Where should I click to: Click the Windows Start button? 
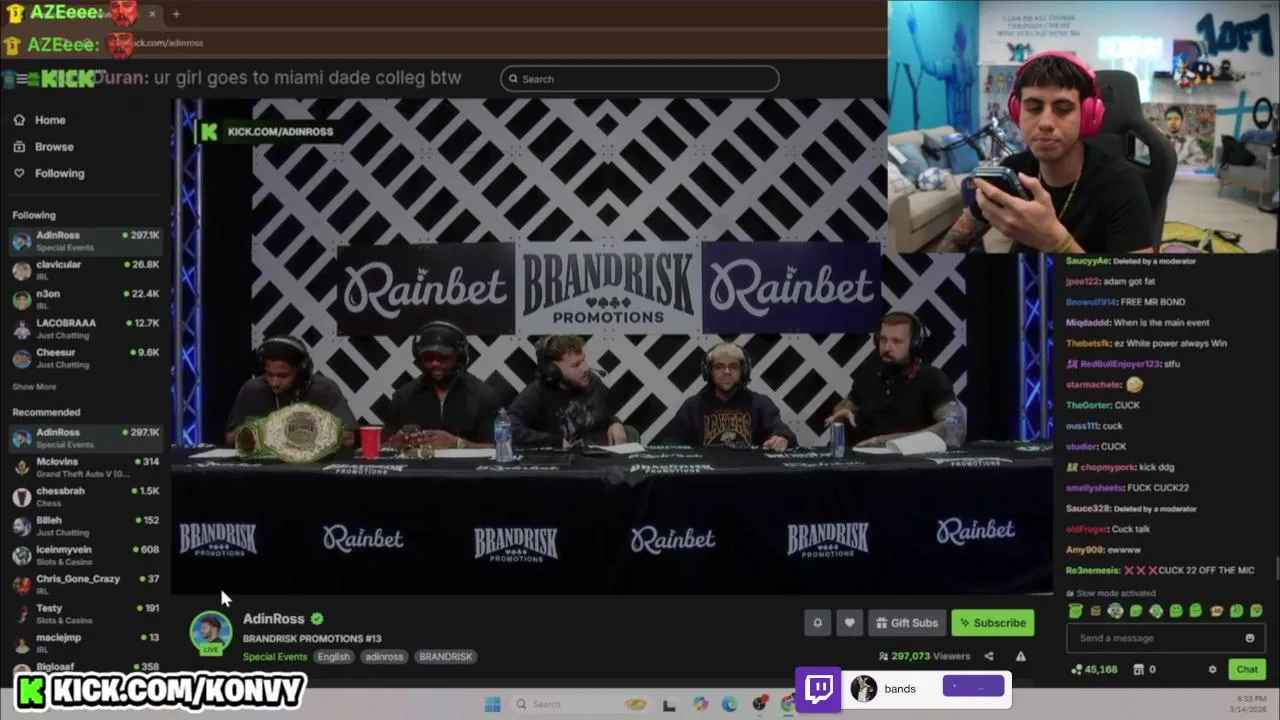(x=492, y=704)
